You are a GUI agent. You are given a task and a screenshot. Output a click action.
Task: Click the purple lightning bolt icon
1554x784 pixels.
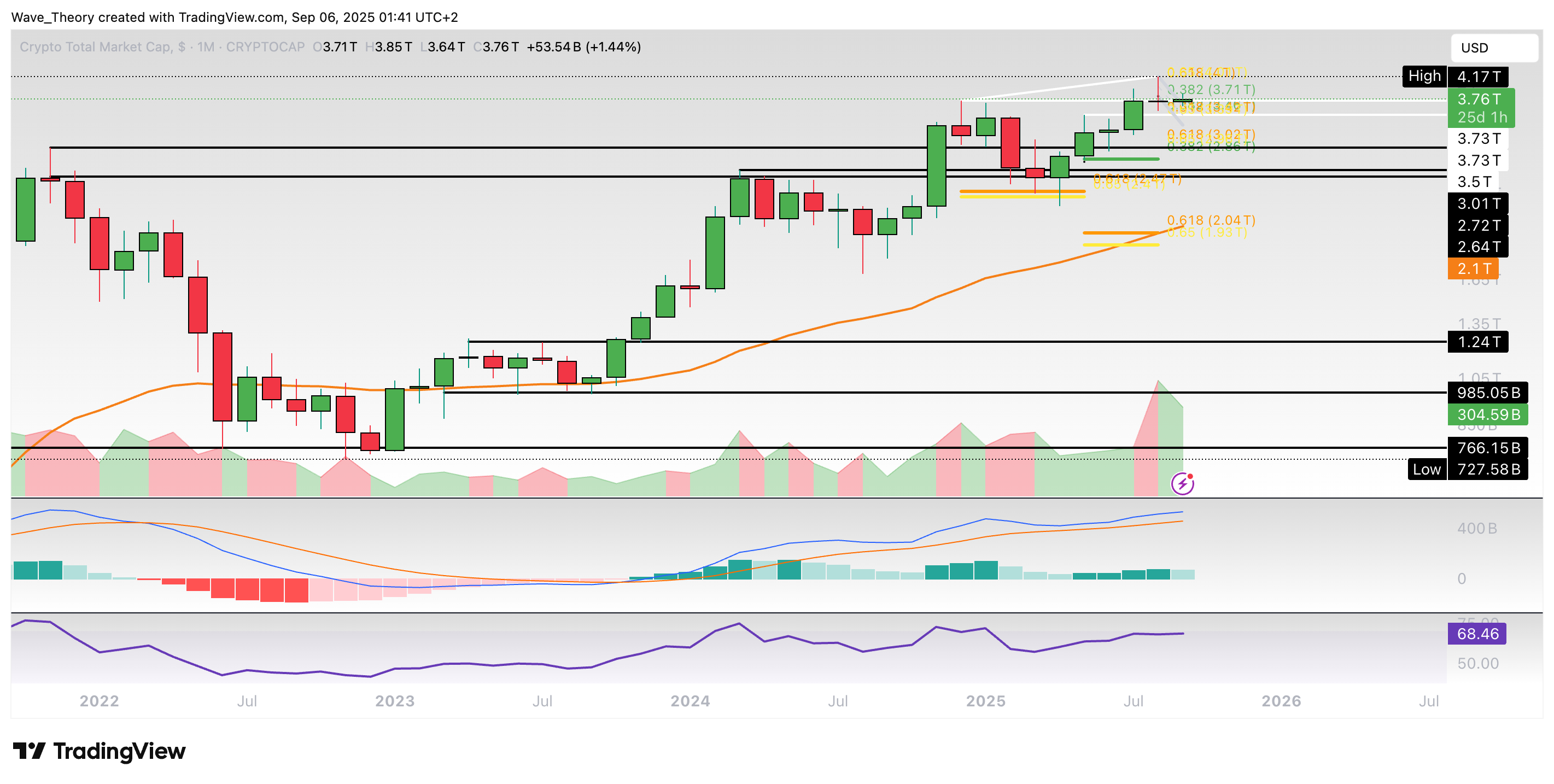click(1182, 484)
